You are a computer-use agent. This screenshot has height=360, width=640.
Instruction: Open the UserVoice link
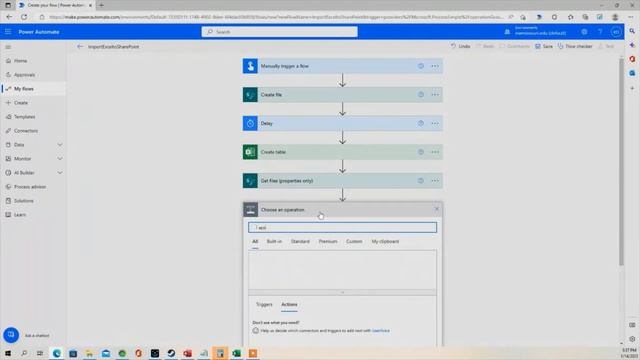coord(380,331)
